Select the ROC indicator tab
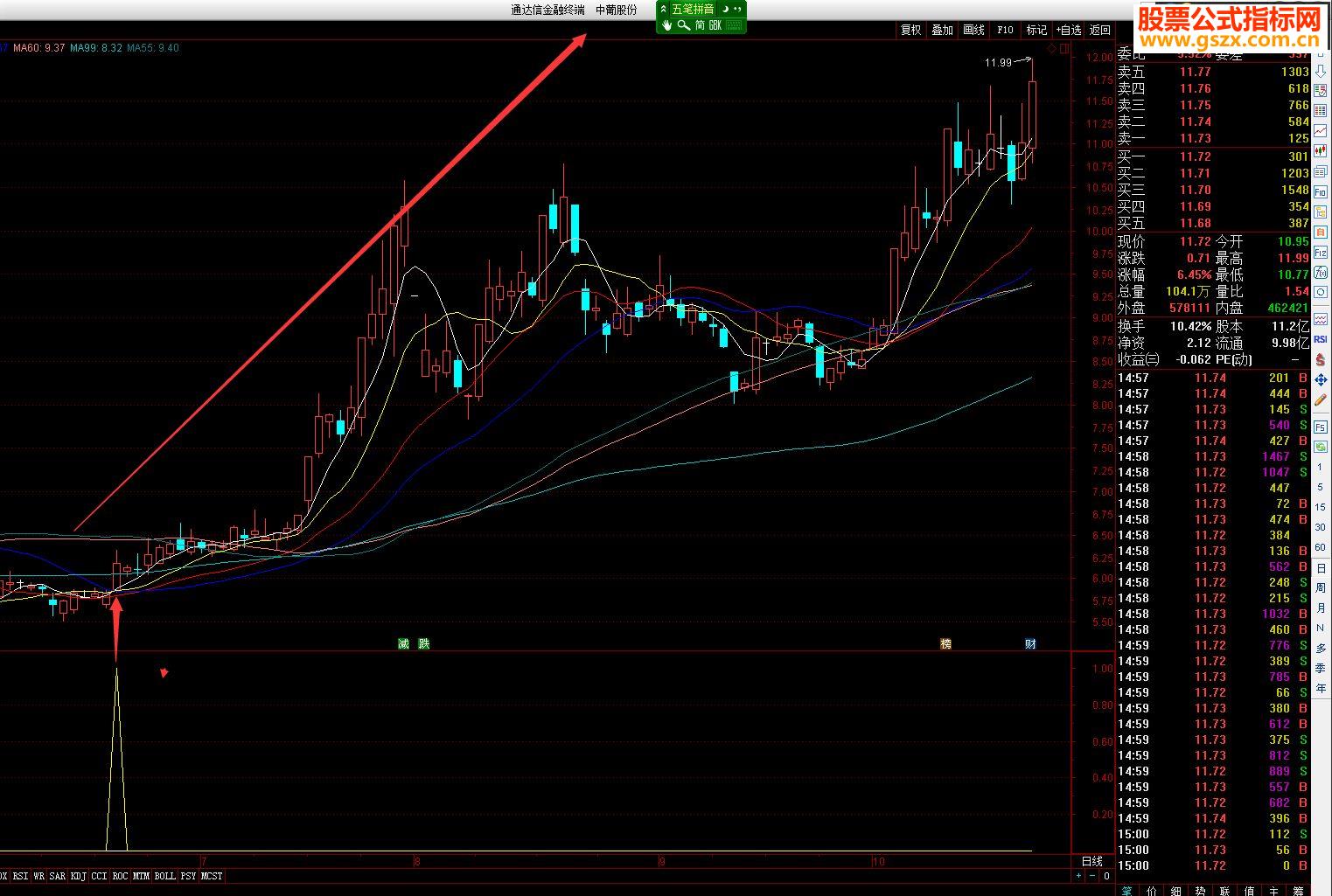Viewport: 1332px width, 896px height. tap(120, 875)
